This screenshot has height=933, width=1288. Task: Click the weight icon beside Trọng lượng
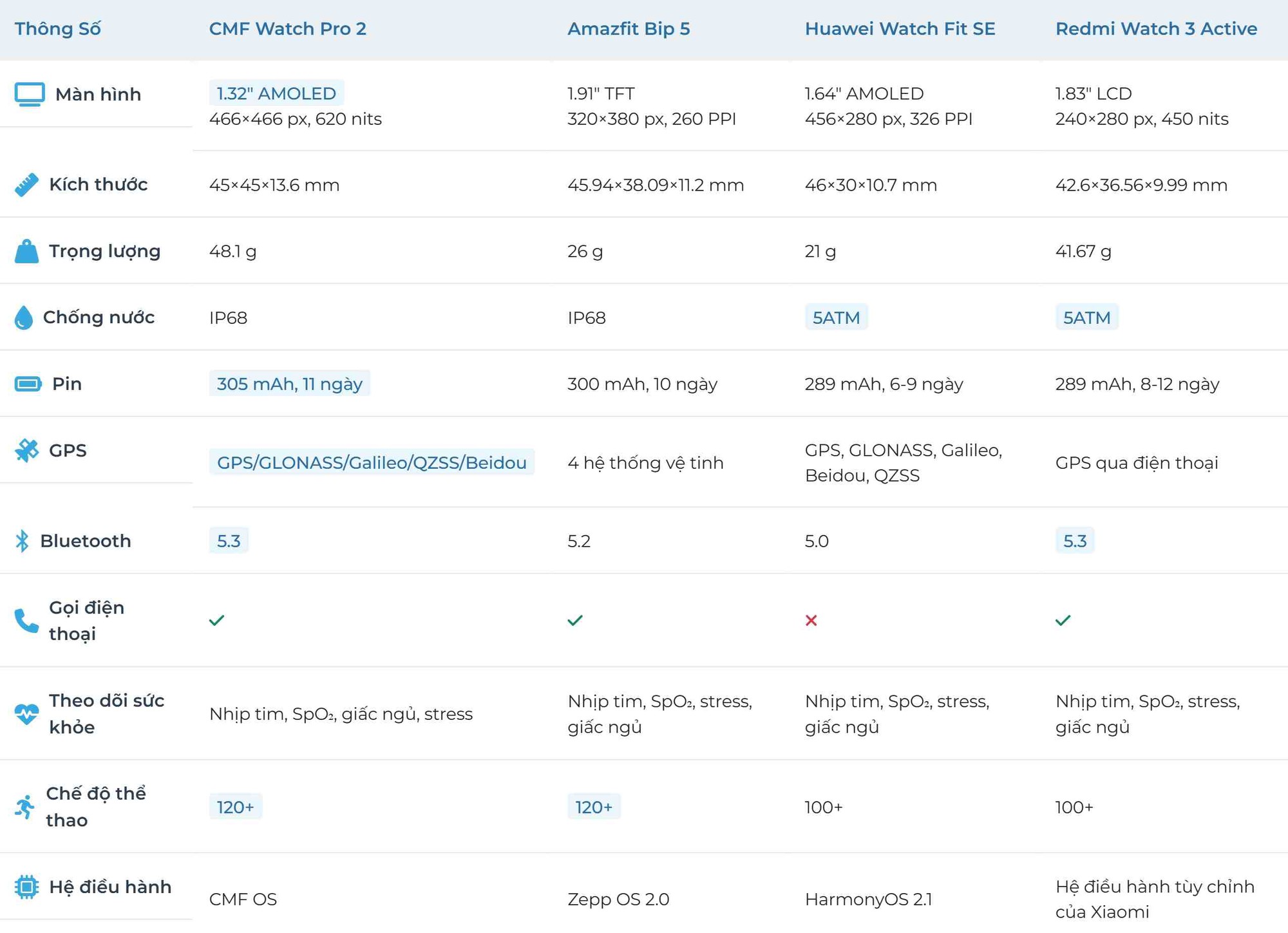tap(26, 251)
